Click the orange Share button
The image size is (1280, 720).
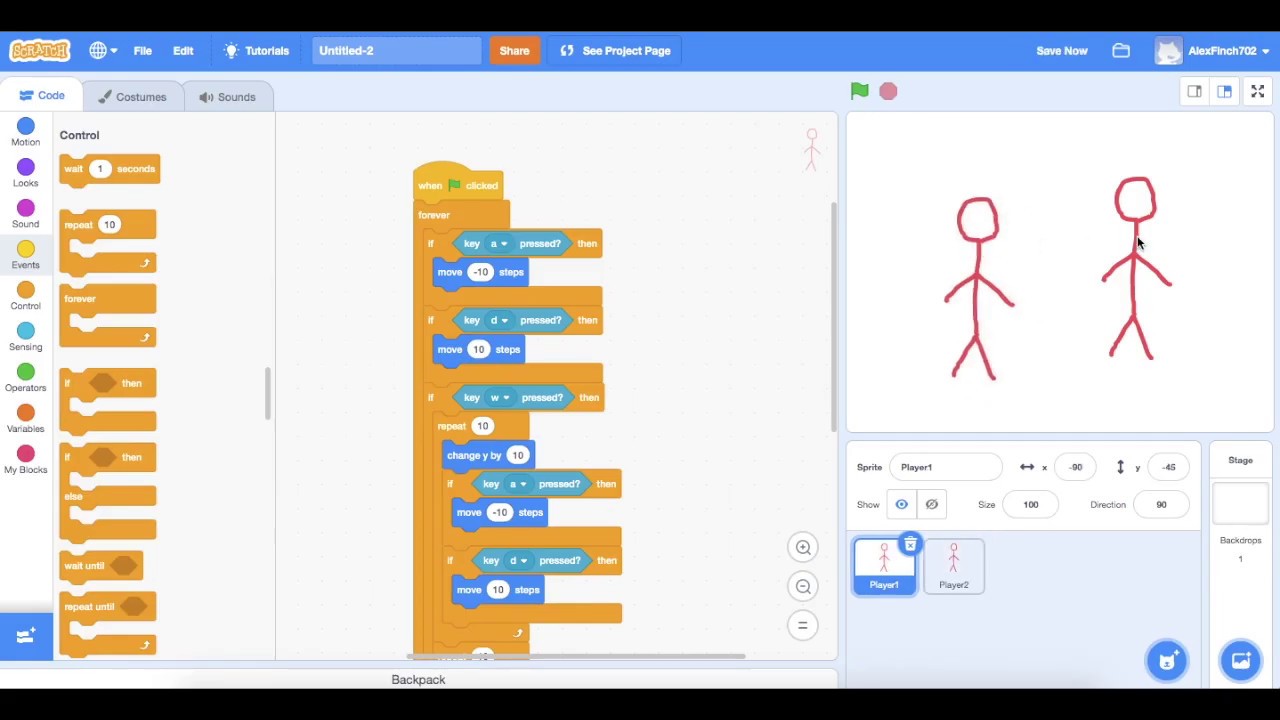click(x=514, y=50)
